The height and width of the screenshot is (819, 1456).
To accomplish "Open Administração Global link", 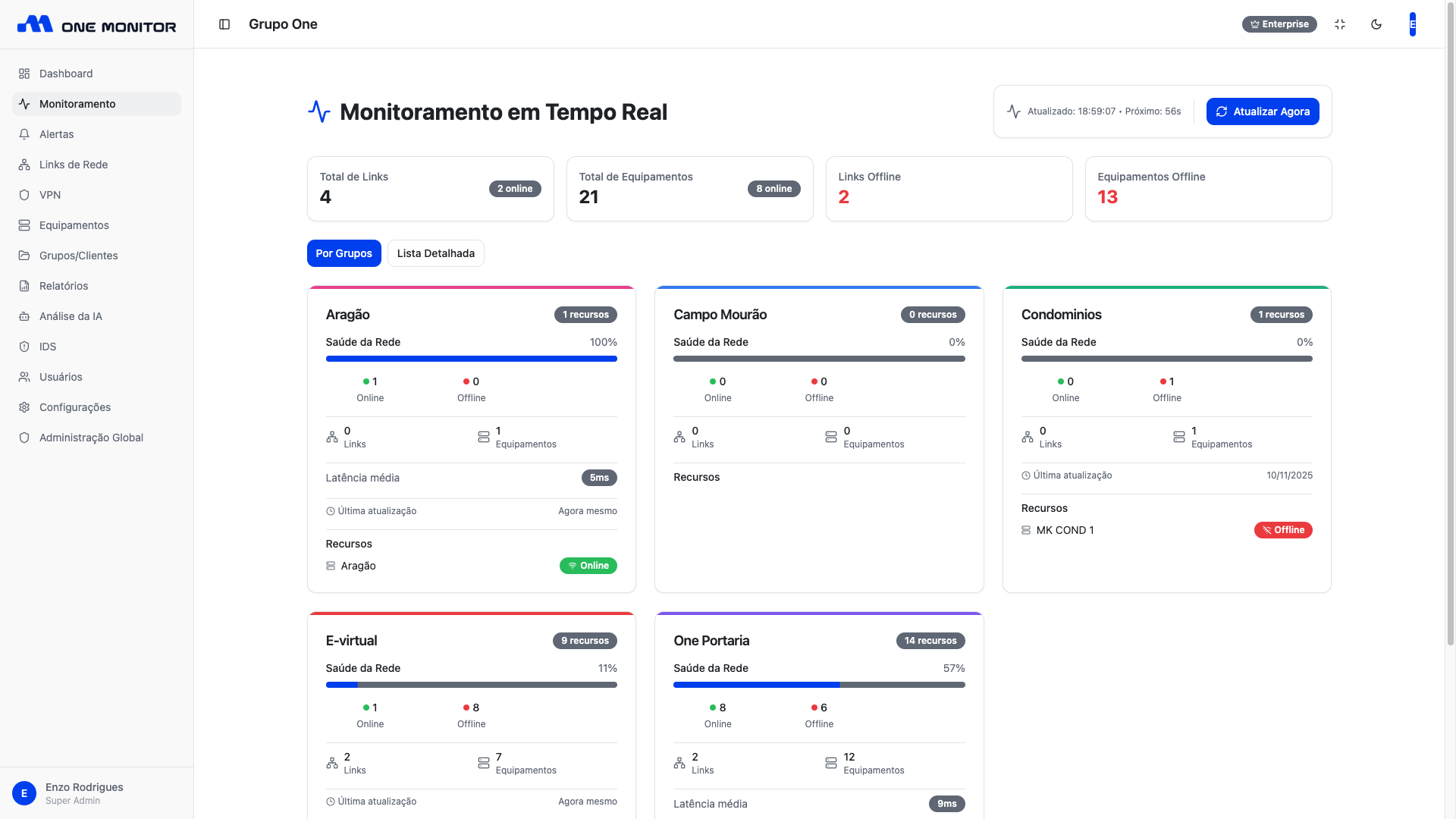I will (x=91, y=438).
